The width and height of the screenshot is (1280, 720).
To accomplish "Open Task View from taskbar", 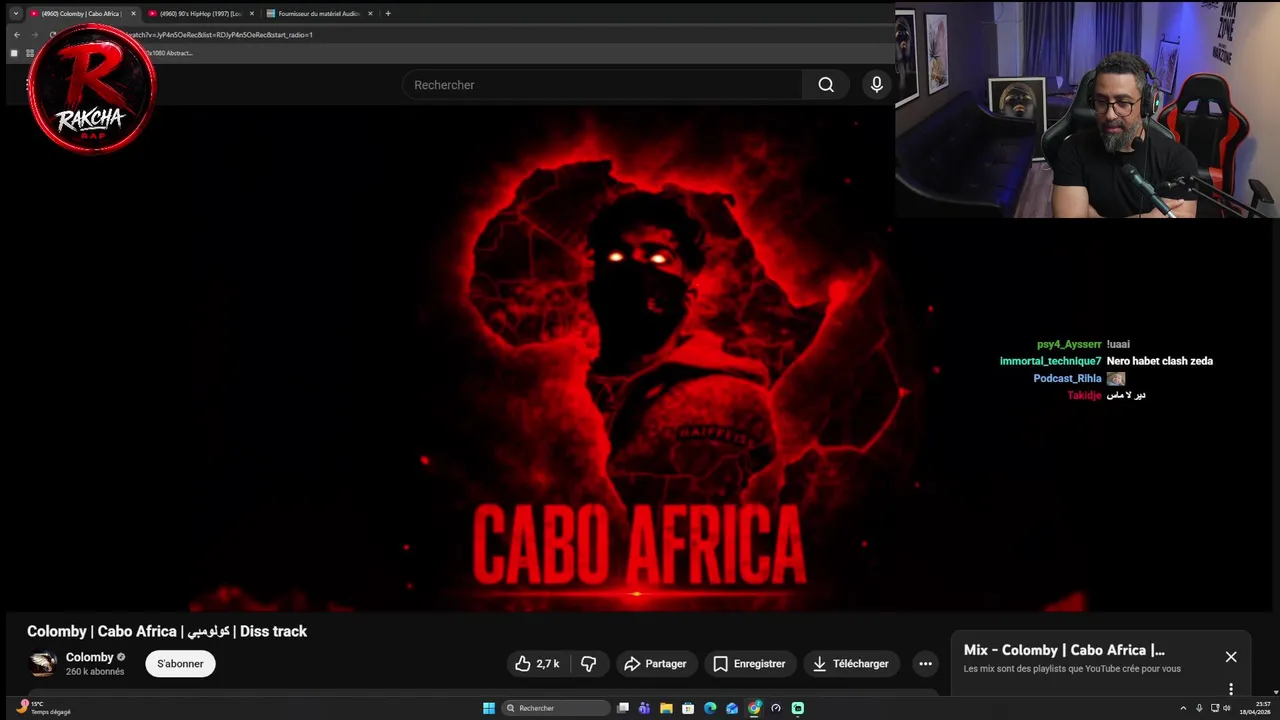I will [622, 708].
